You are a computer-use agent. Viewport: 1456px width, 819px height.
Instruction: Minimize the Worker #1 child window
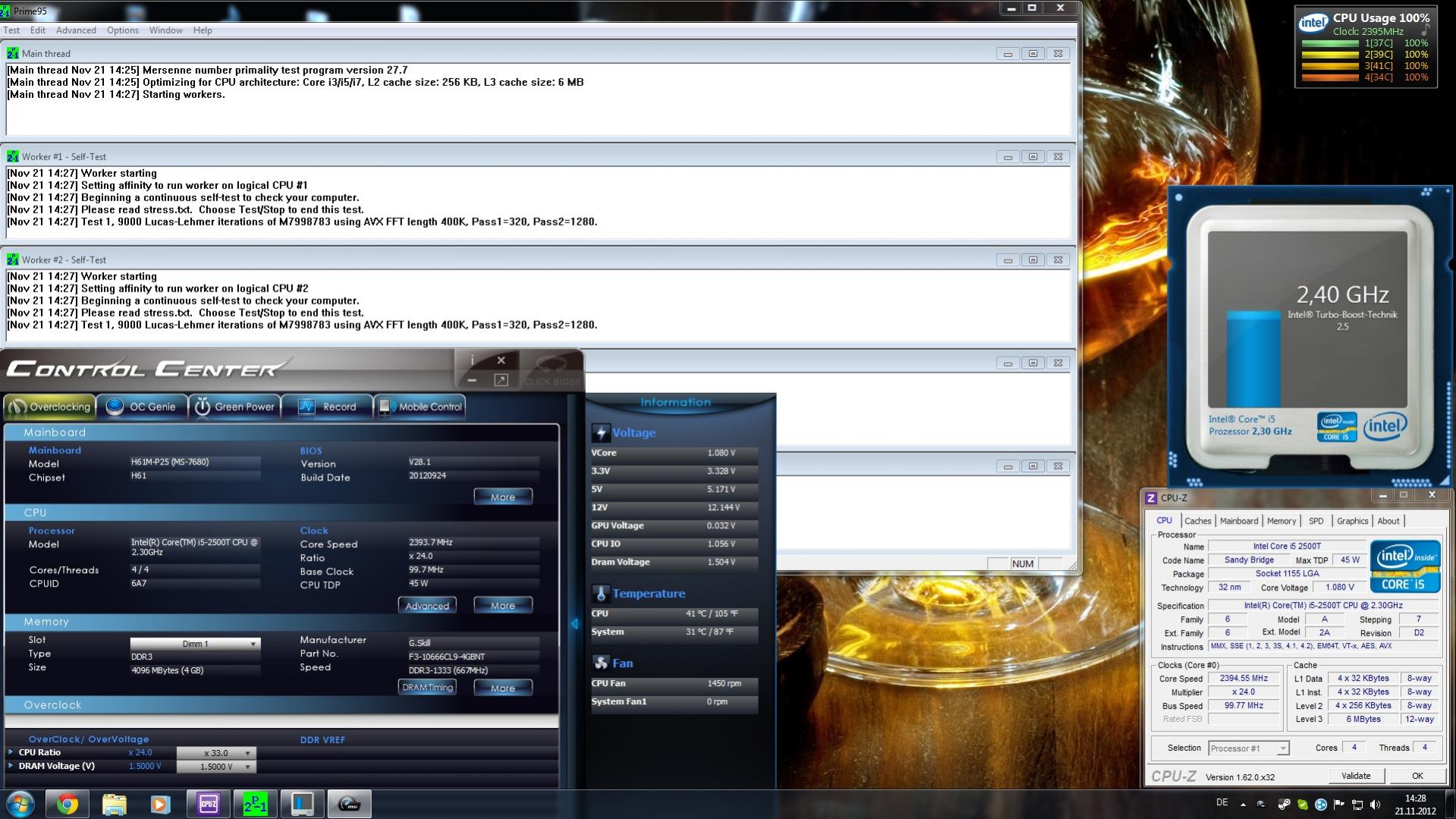pyautogui.click(x=1008, y=157)
